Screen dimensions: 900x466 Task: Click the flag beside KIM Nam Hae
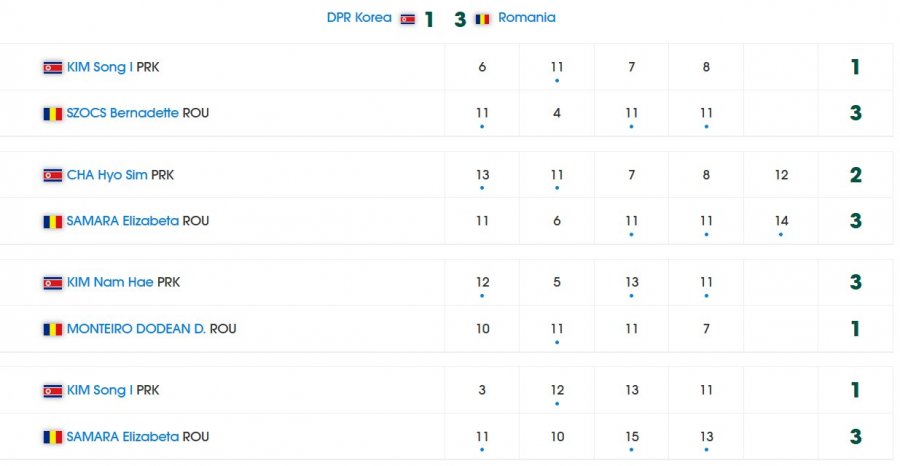[53, 283]
